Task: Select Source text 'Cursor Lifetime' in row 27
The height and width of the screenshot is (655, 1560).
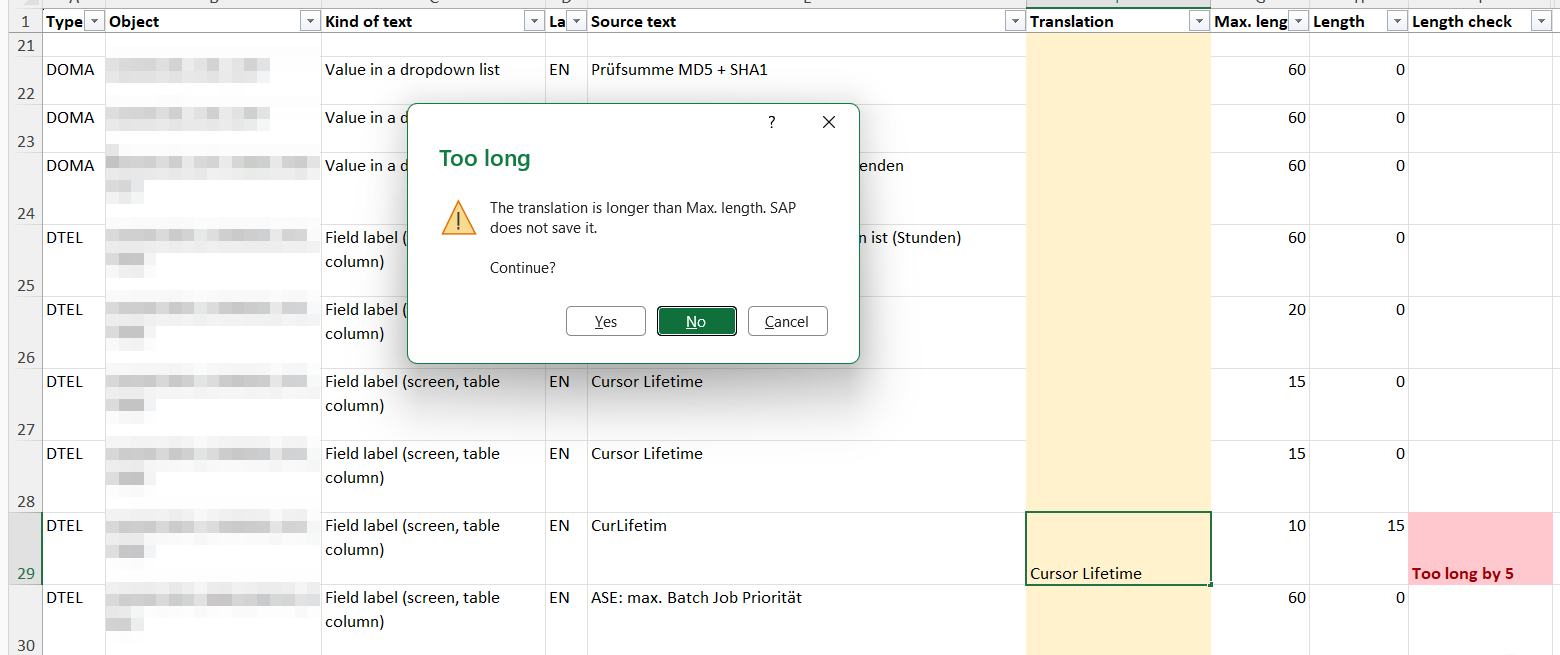Action: click(806, 405)
